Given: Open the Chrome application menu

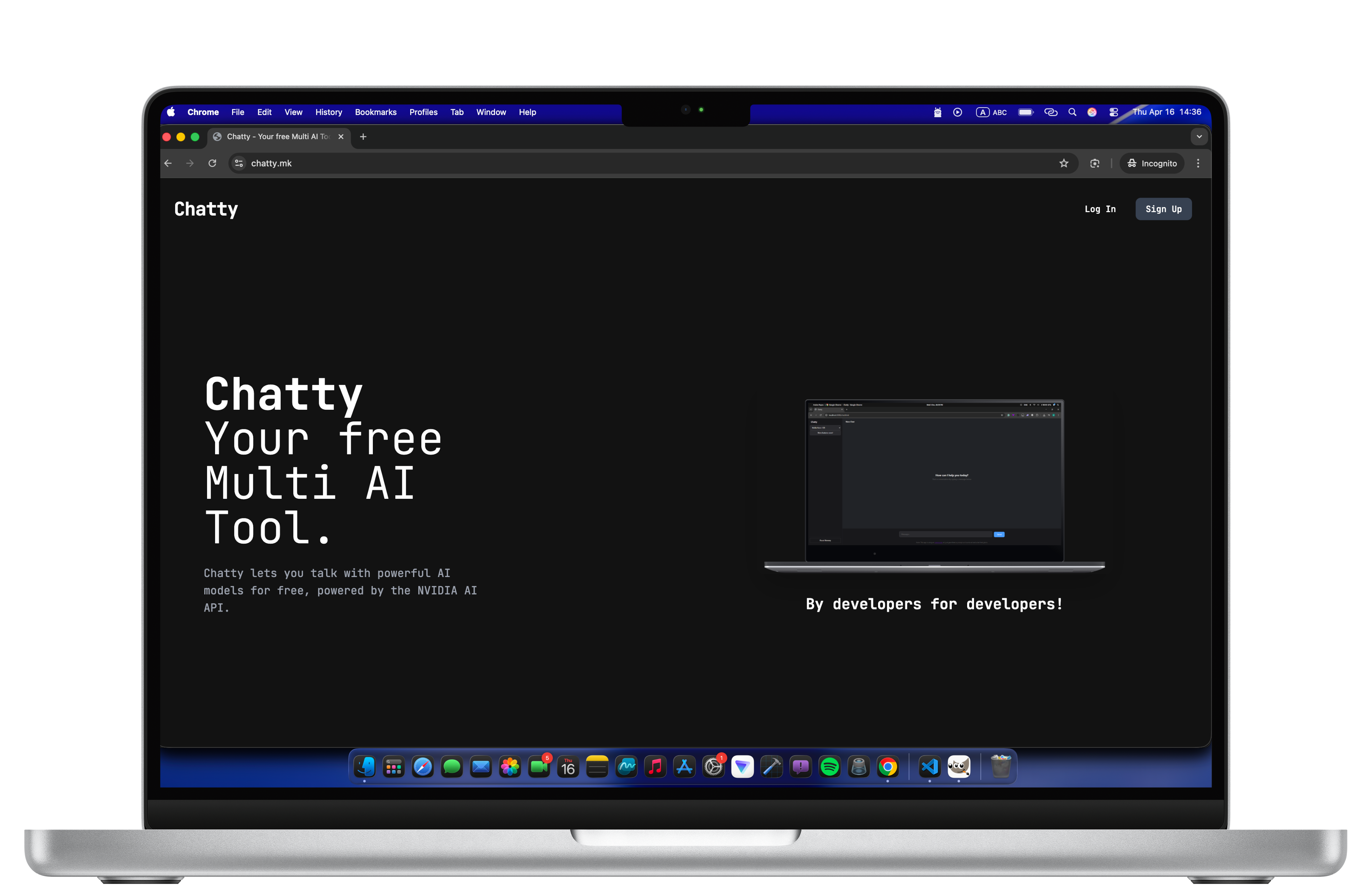Looking at the screenshot, I should coord(203,112).
